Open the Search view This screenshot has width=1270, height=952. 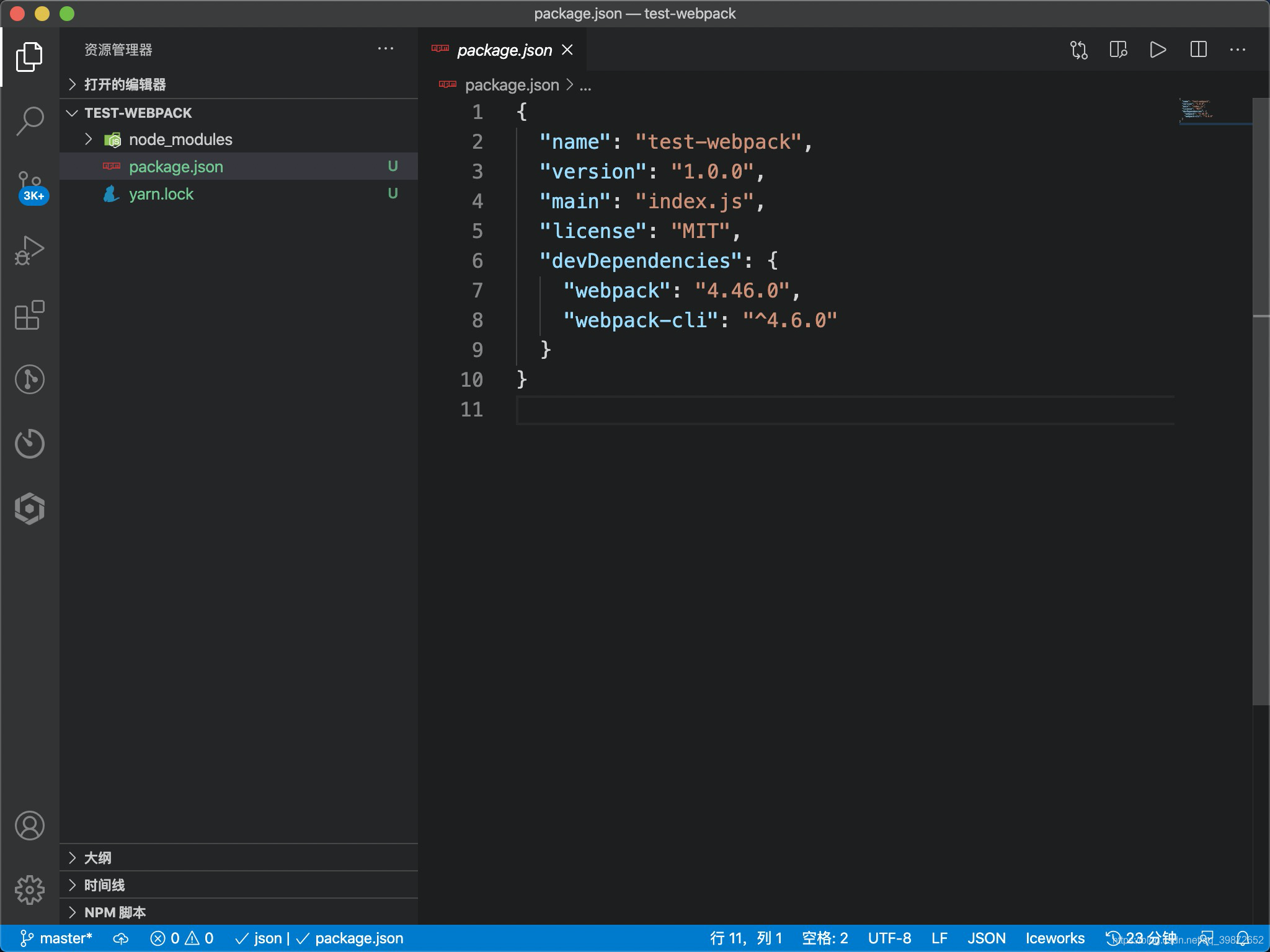click(x=29, y=121)
